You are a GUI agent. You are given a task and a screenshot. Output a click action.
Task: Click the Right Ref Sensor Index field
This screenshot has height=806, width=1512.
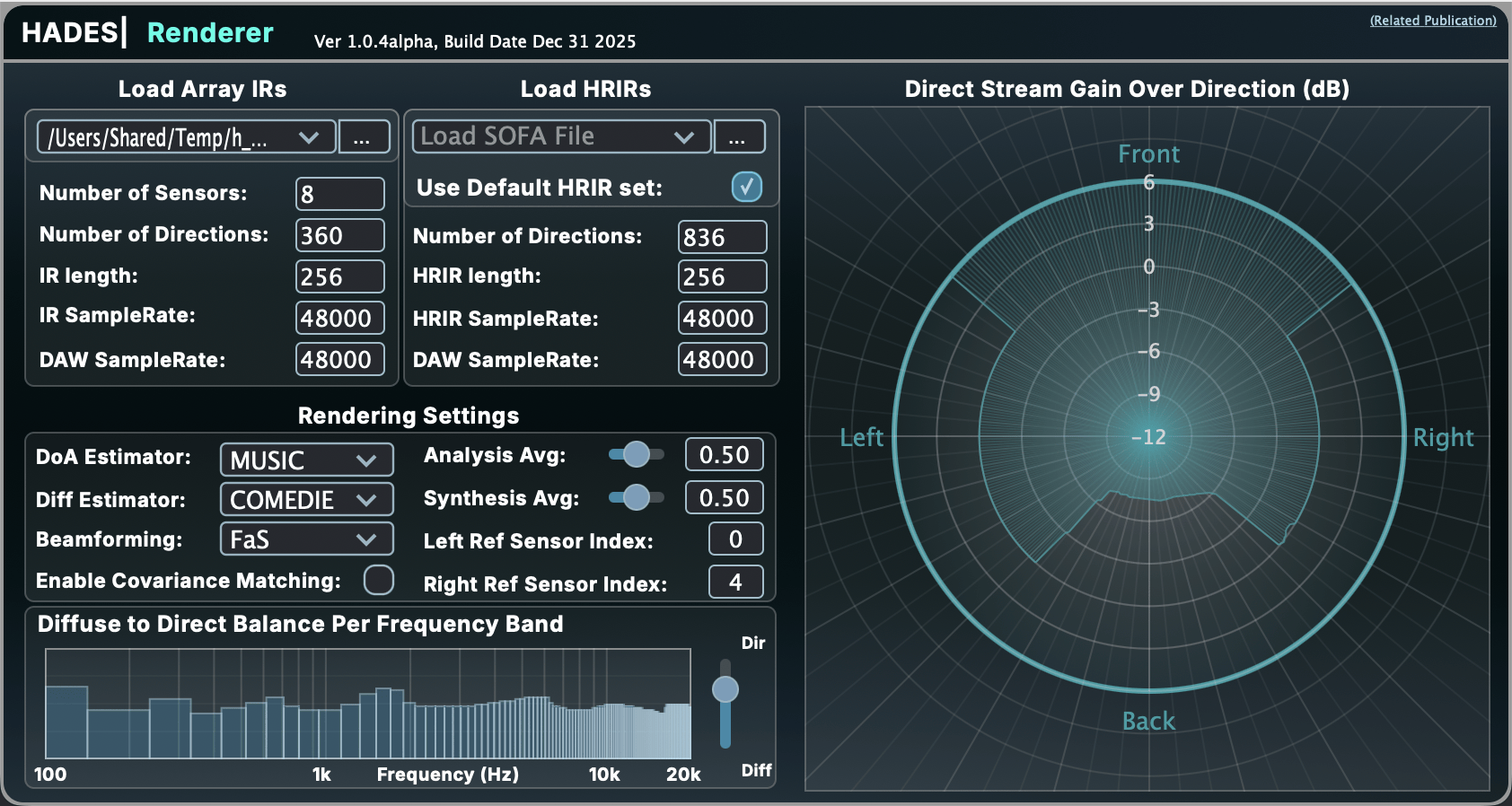click(x=736, y=582)
